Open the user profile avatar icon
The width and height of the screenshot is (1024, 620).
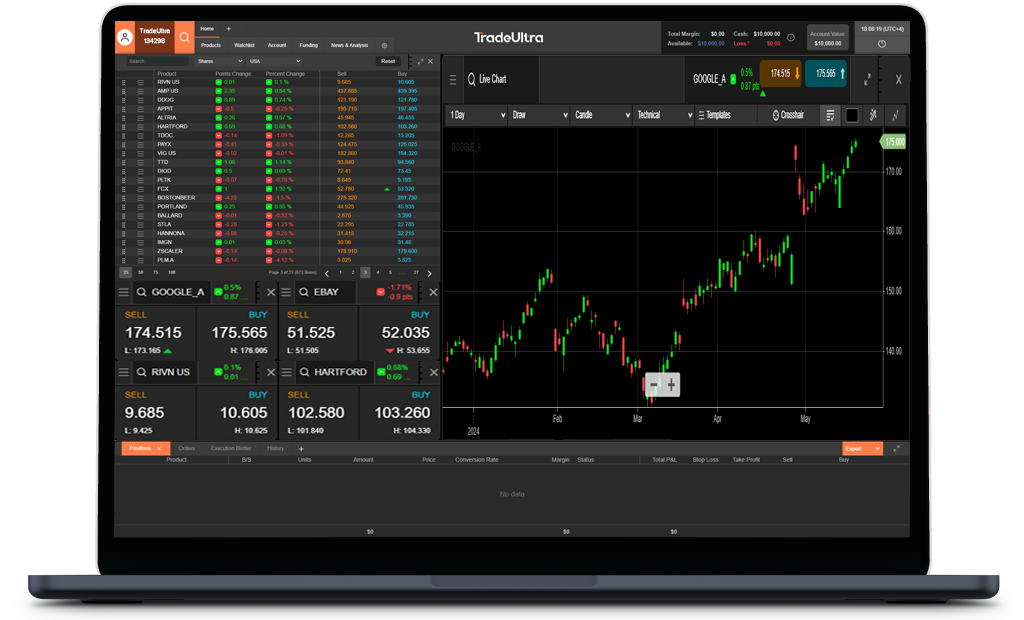tap(125, 38)
